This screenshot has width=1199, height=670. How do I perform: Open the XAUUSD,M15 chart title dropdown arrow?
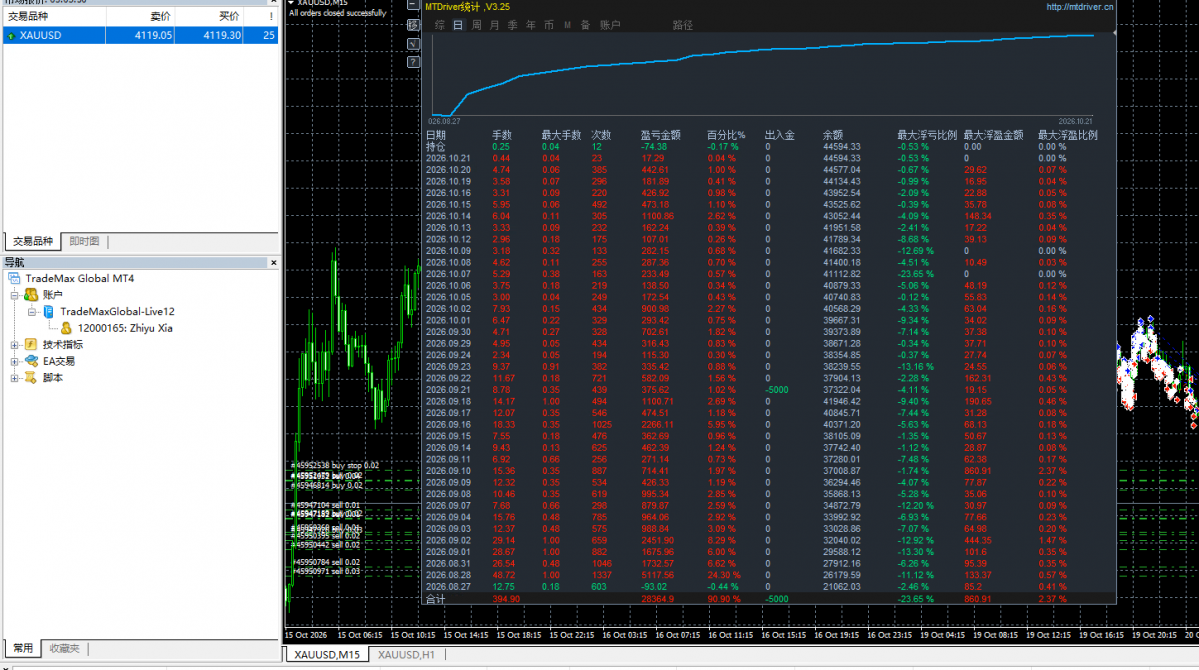point(291,3)
